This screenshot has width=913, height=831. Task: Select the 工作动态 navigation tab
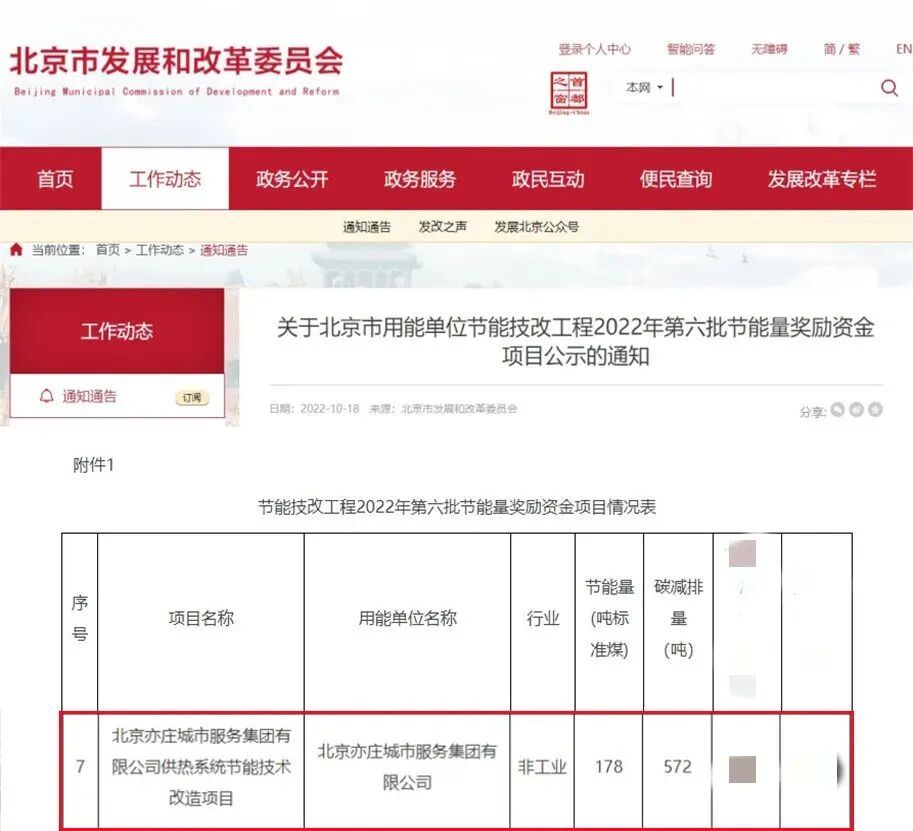pyautogui.click(x=165, y=179)
